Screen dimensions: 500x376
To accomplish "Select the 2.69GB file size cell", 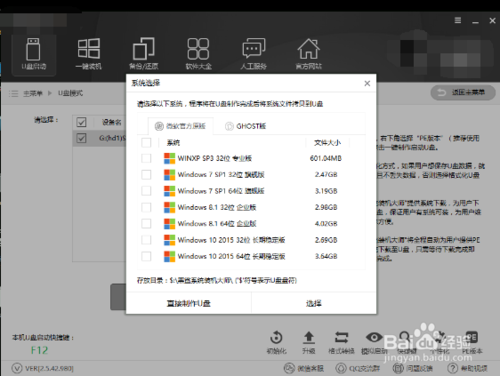I will click(326, 240).
